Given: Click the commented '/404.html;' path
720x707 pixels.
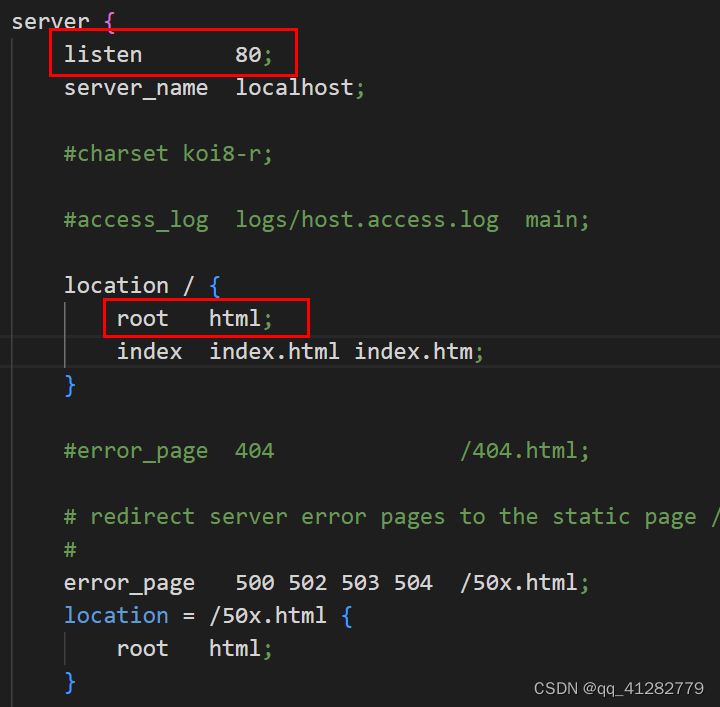Looking at the screenshot, I should (x=524, y=450).
